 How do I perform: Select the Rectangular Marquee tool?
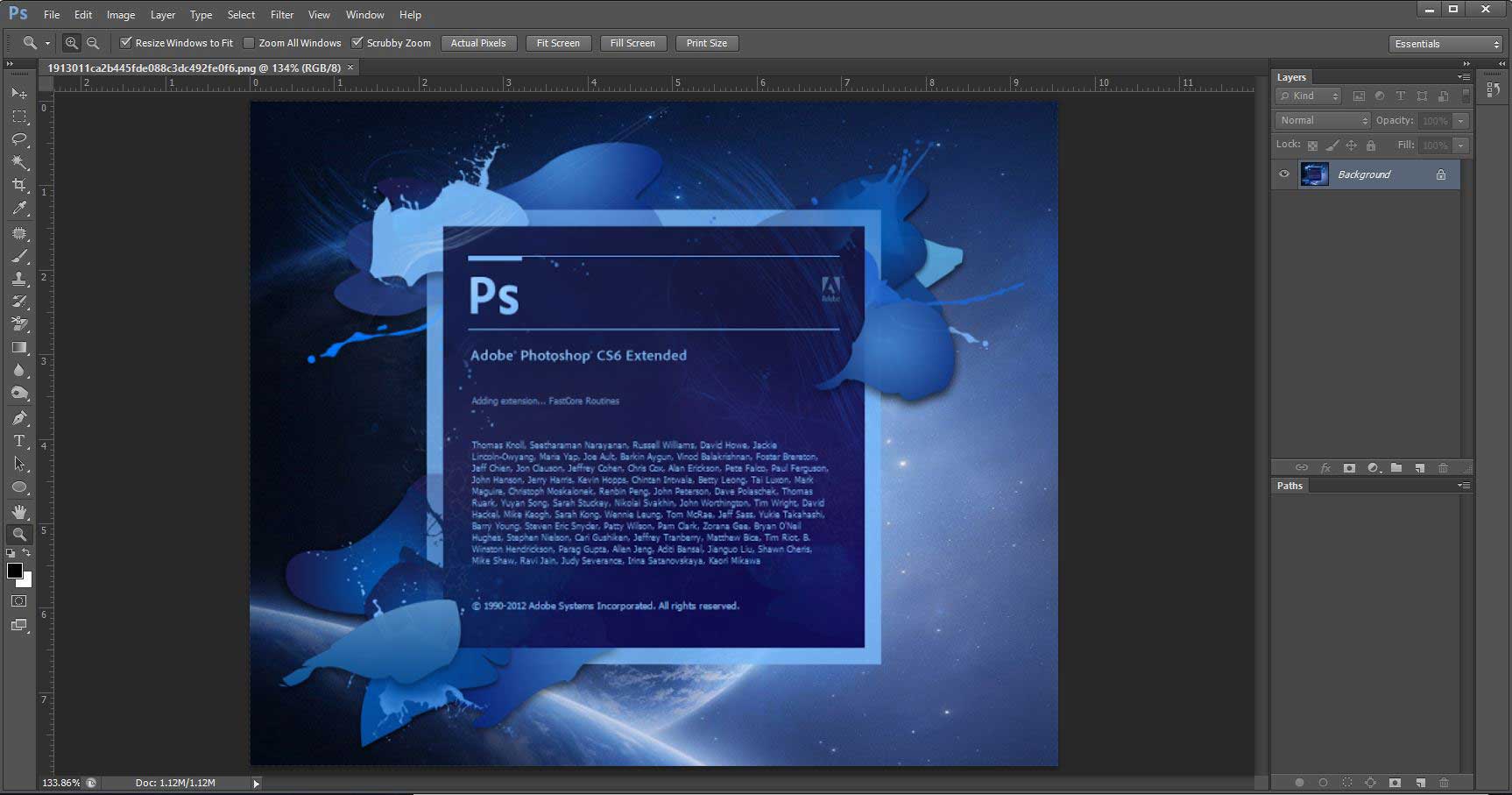tap(18, 117)
